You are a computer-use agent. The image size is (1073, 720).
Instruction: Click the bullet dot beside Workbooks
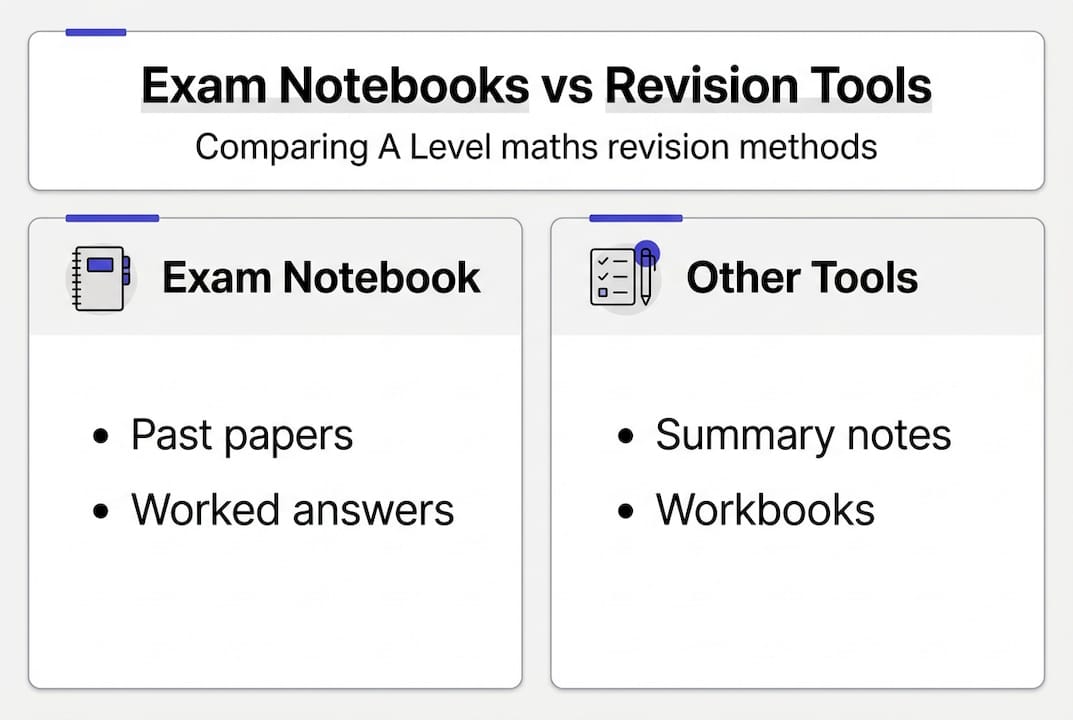point(625,511)
